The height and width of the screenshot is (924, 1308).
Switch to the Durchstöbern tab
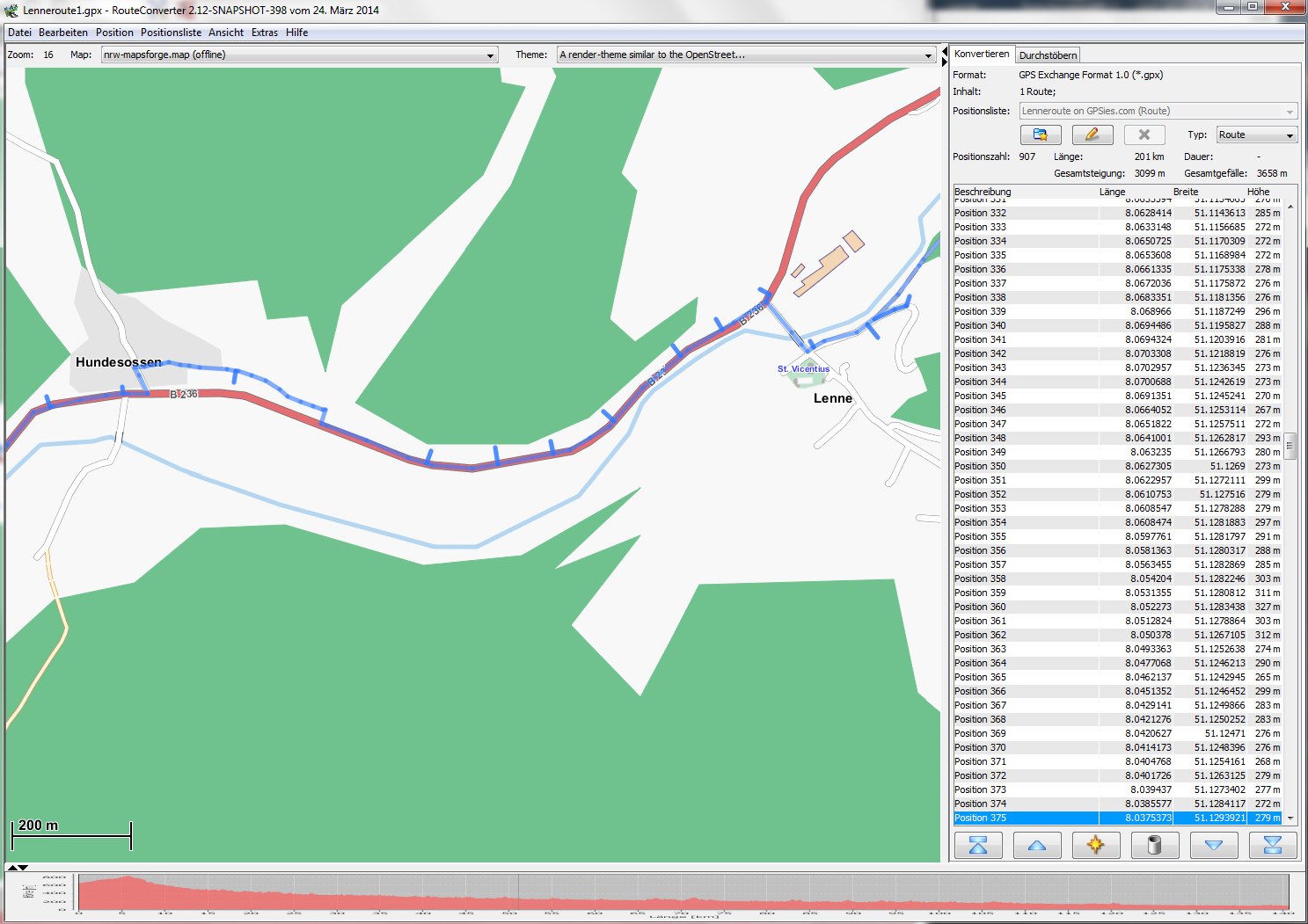point(1048,55)
